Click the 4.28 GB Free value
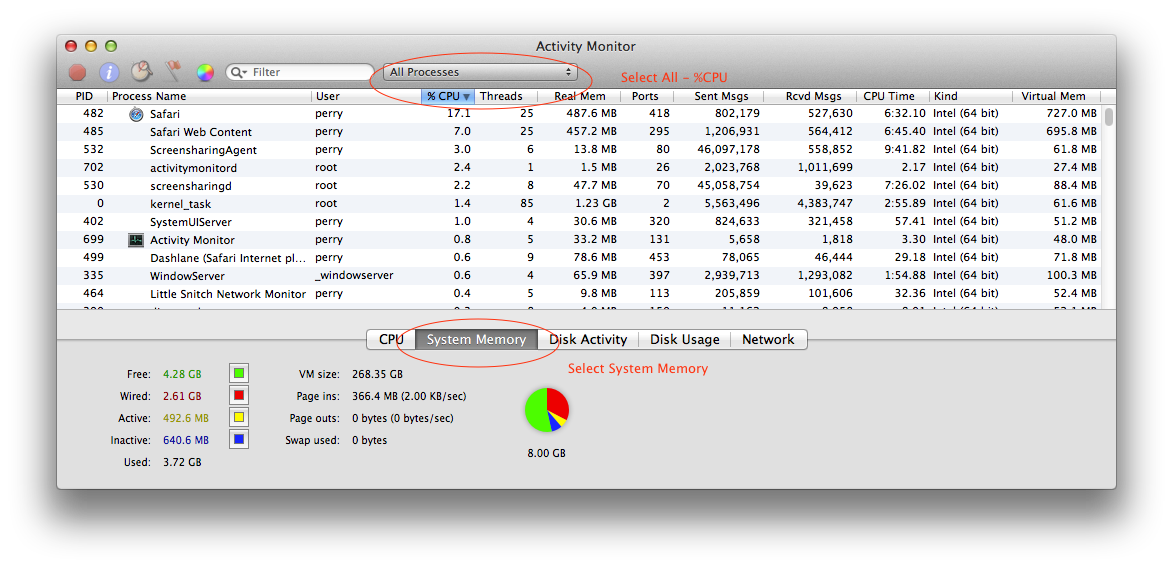 [182, 373]
